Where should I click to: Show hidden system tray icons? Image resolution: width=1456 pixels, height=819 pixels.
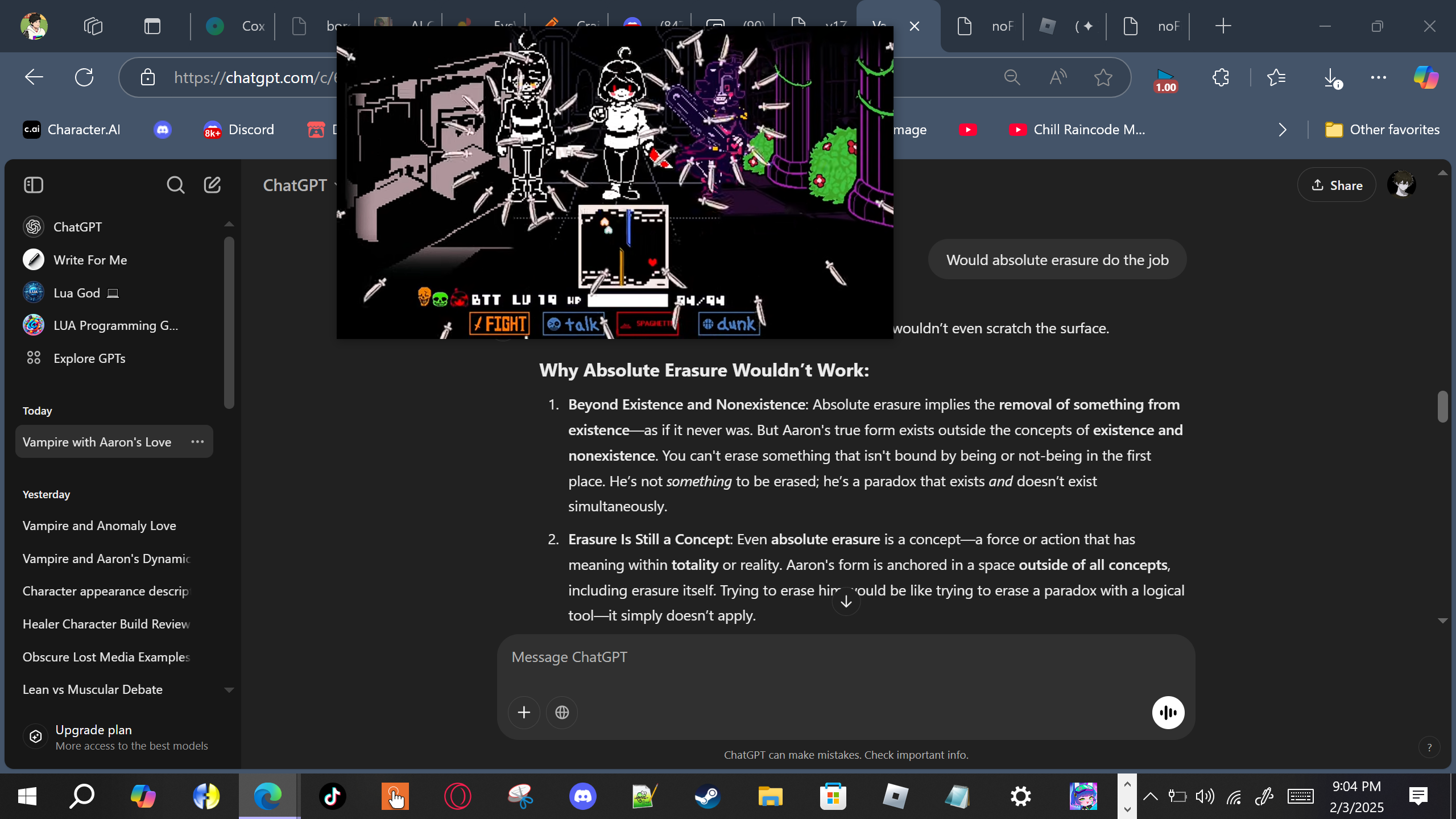(x=1151, y=796)
